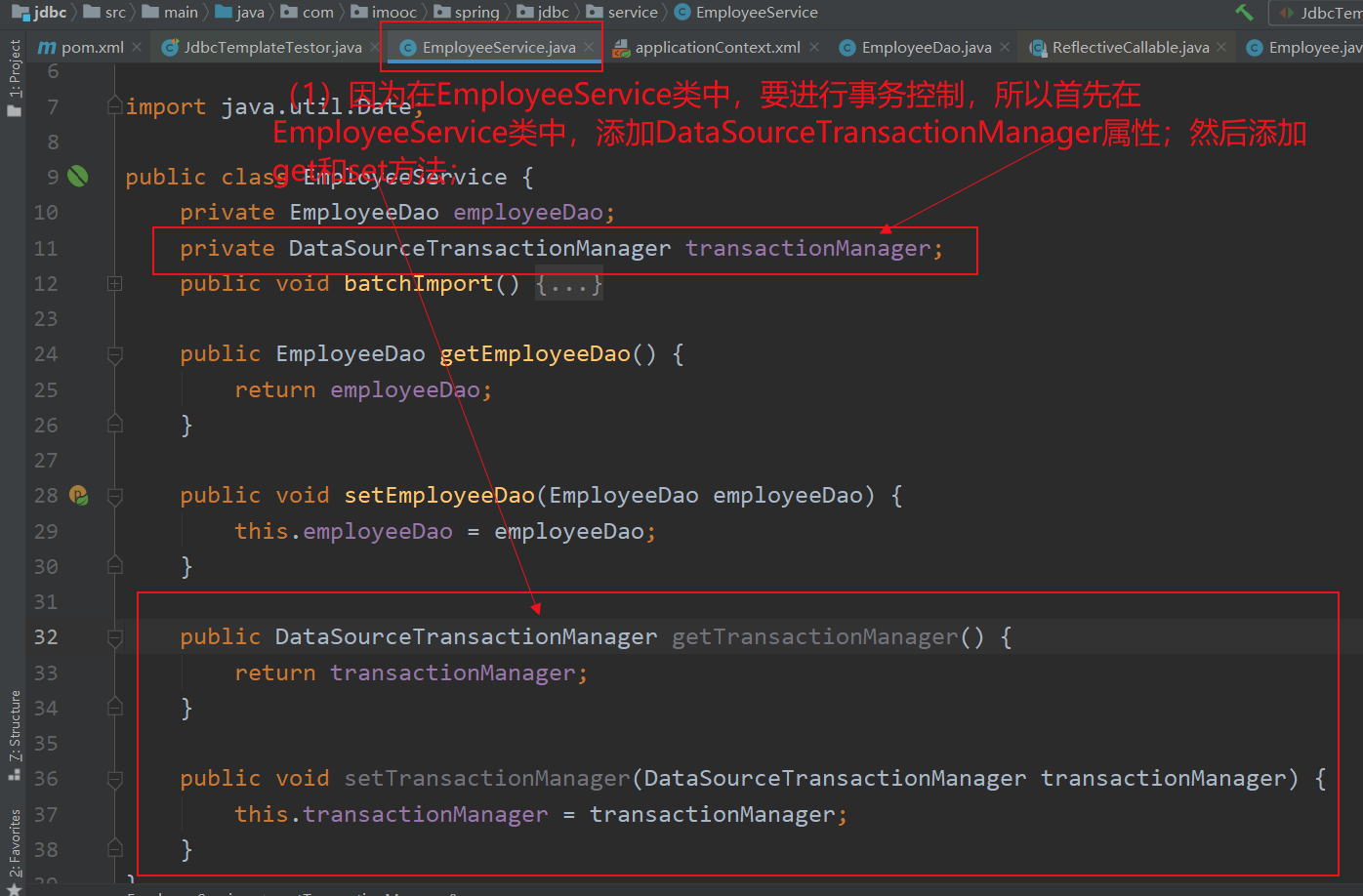The width and height of the screenshot is (1363, 896).
Task: Click the ReflectiveCallable.java file icon
Action: tap(1039, 46)
